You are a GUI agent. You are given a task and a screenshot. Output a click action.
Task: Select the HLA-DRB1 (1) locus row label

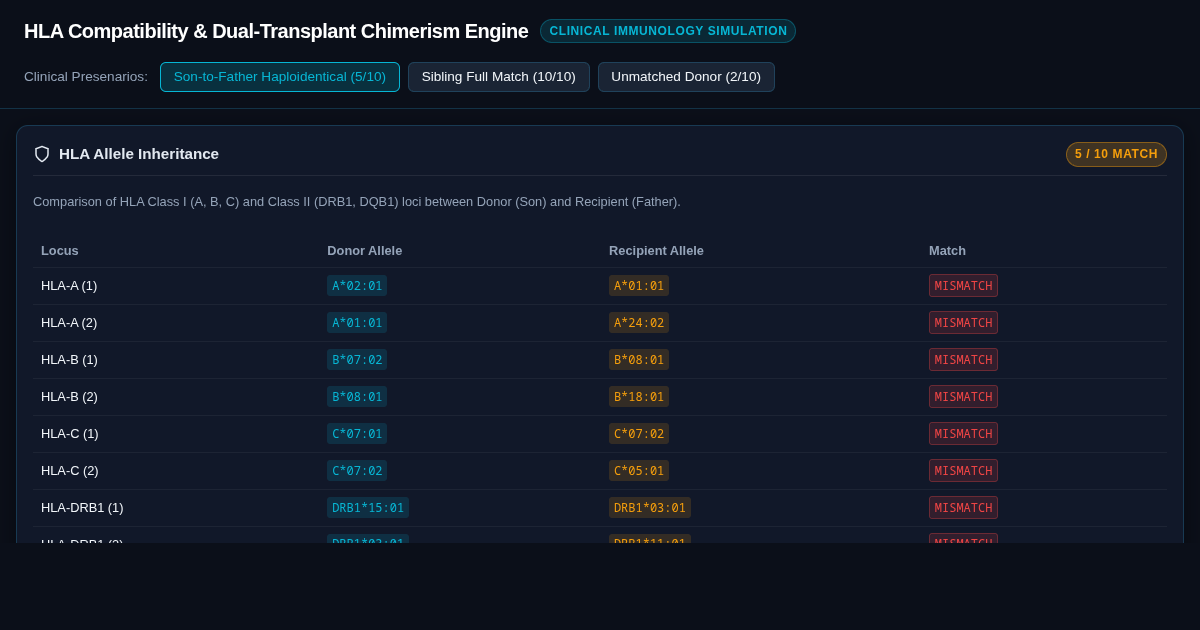[x=82, y=508]
